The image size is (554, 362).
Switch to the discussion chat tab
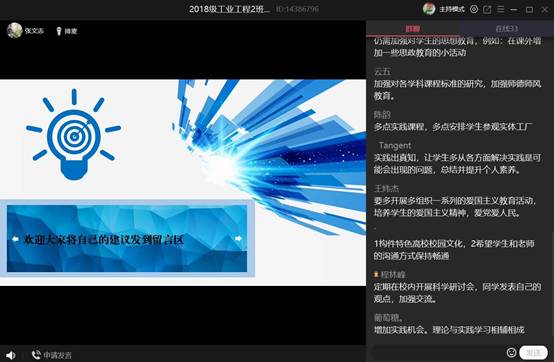pyautogui.click(x=412, y=29)
